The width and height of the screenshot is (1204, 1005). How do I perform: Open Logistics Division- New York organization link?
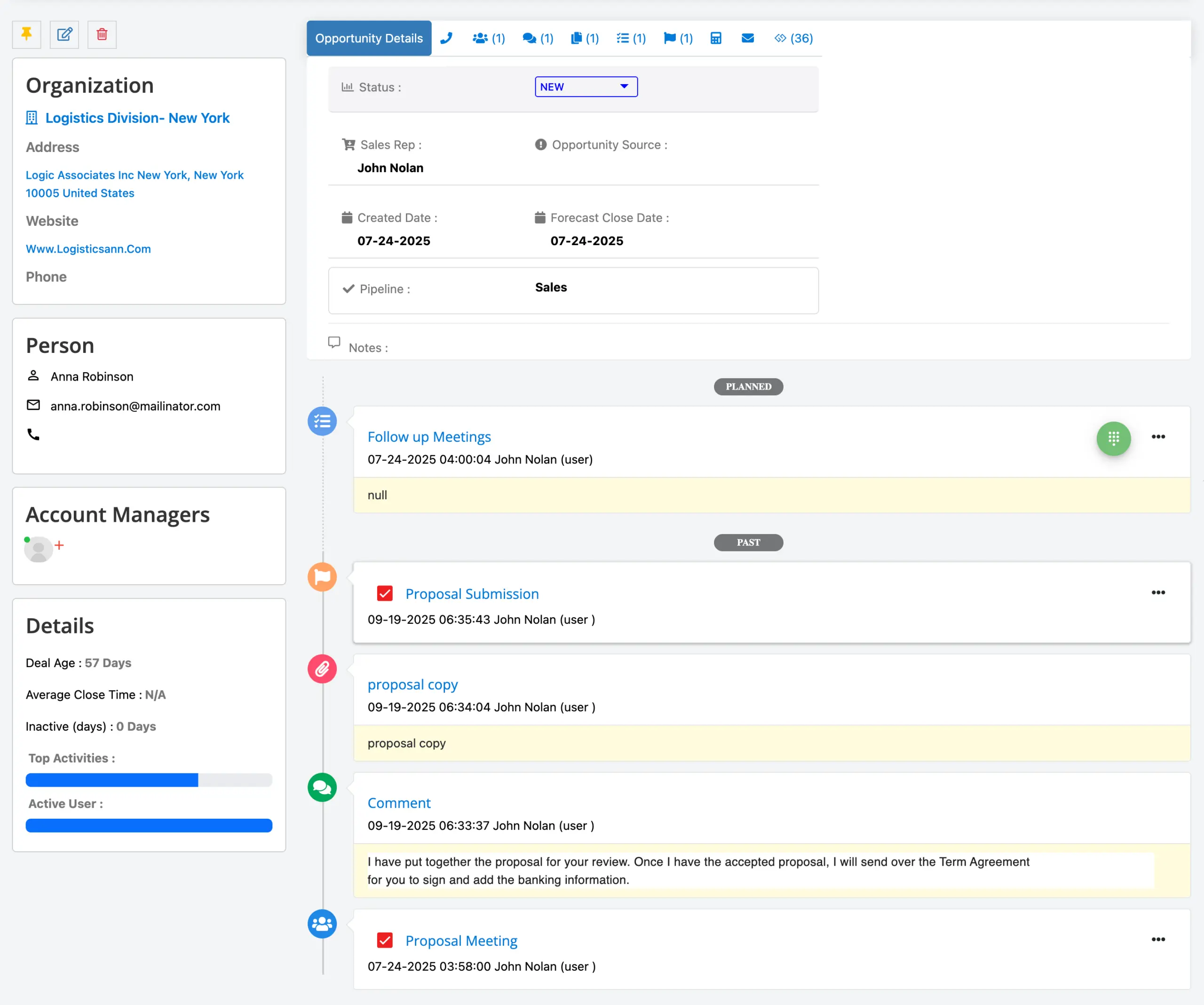pyautogui.click(x=137, y=118)
